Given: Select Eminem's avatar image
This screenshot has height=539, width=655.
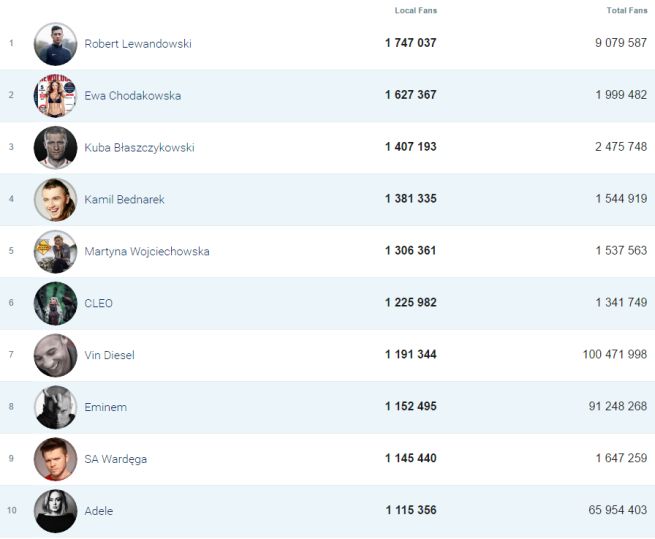Looking at the screenshot, I should click(x=55, y=408).
